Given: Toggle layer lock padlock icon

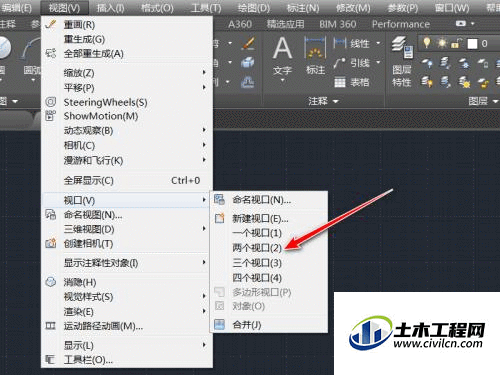Looking at the screenshot, I should pos(456,44).
